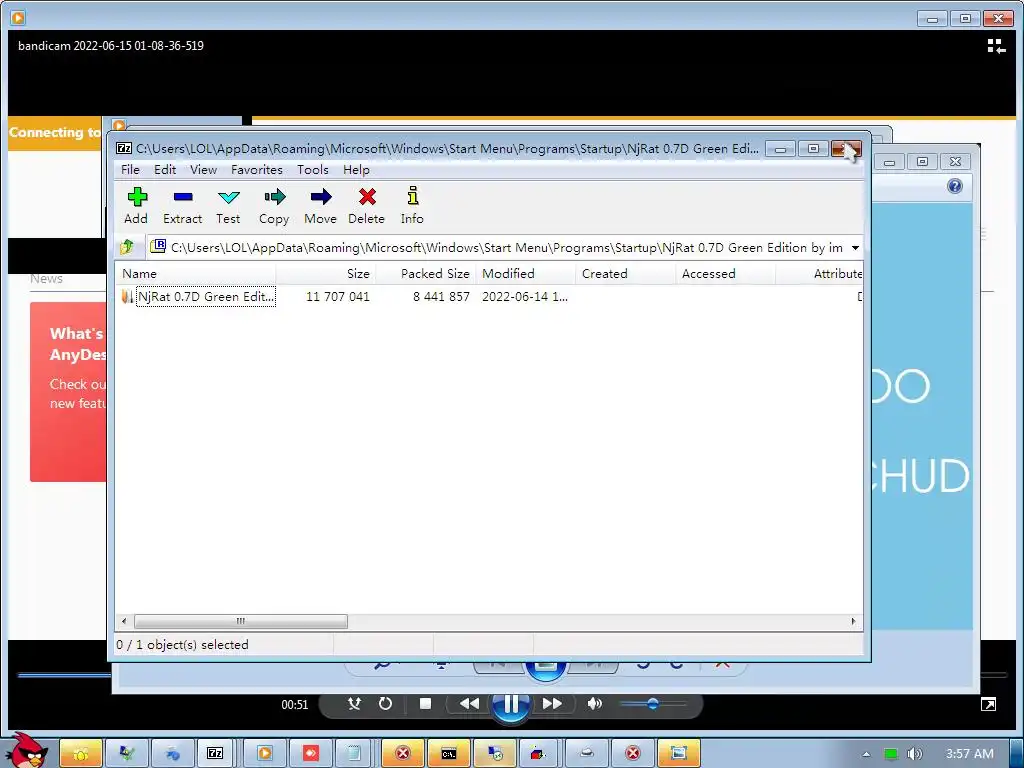1024x768 pixels.
Task: Go up one folder level in 7-Zip
Action: pyautogui.click(x=127, y=248)
